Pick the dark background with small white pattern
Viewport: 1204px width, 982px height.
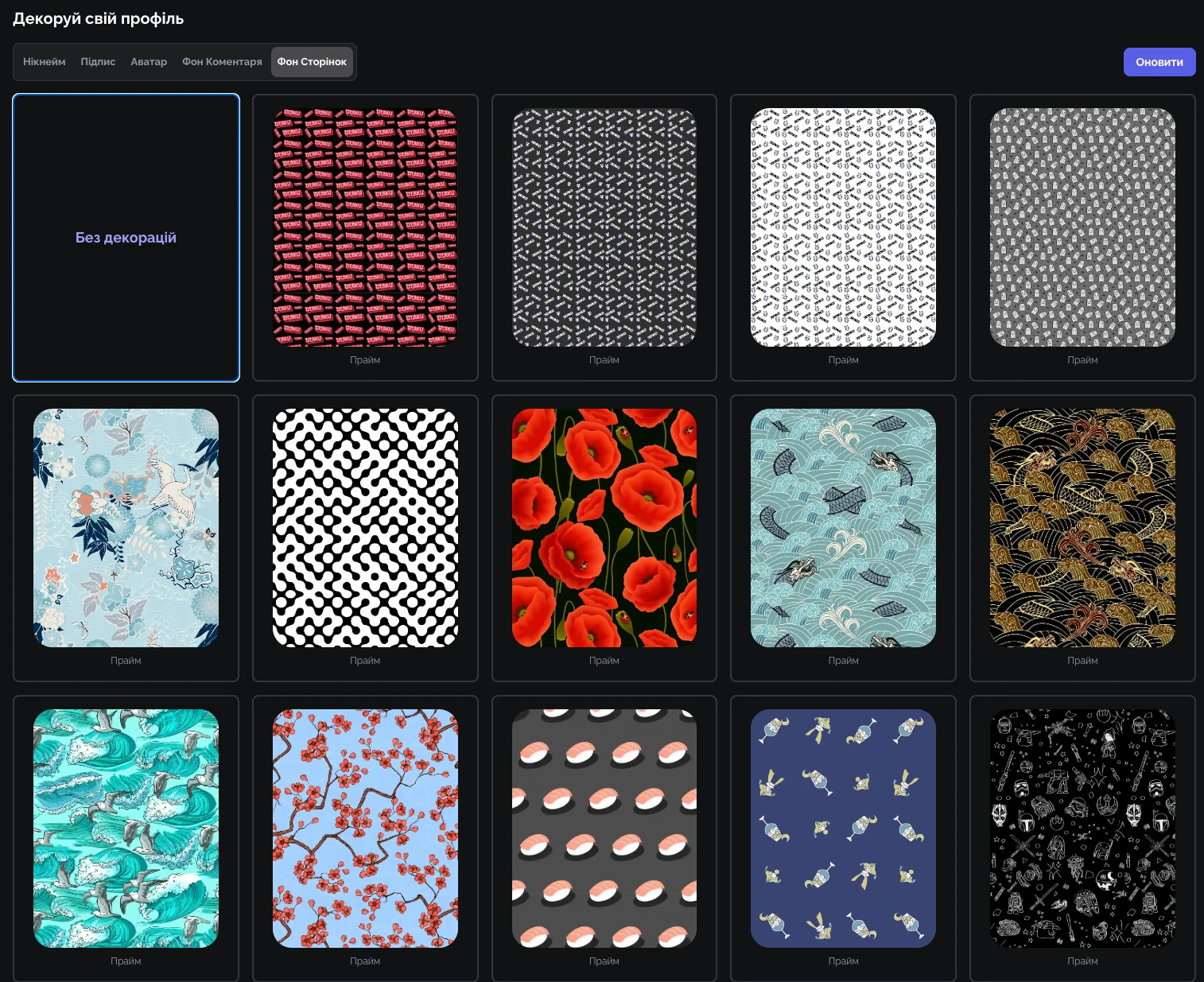(x=604, y=227)
